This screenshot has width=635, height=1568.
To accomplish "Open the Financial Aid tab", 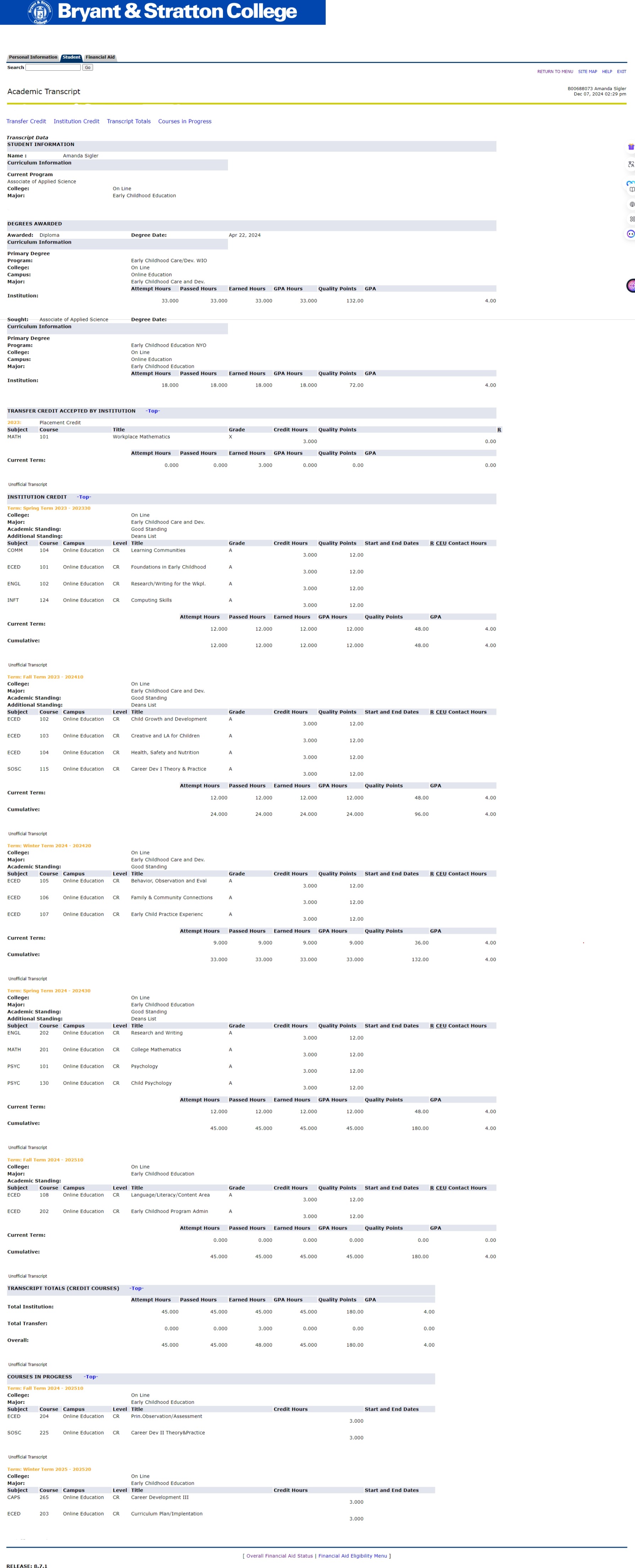I will 100,57.
